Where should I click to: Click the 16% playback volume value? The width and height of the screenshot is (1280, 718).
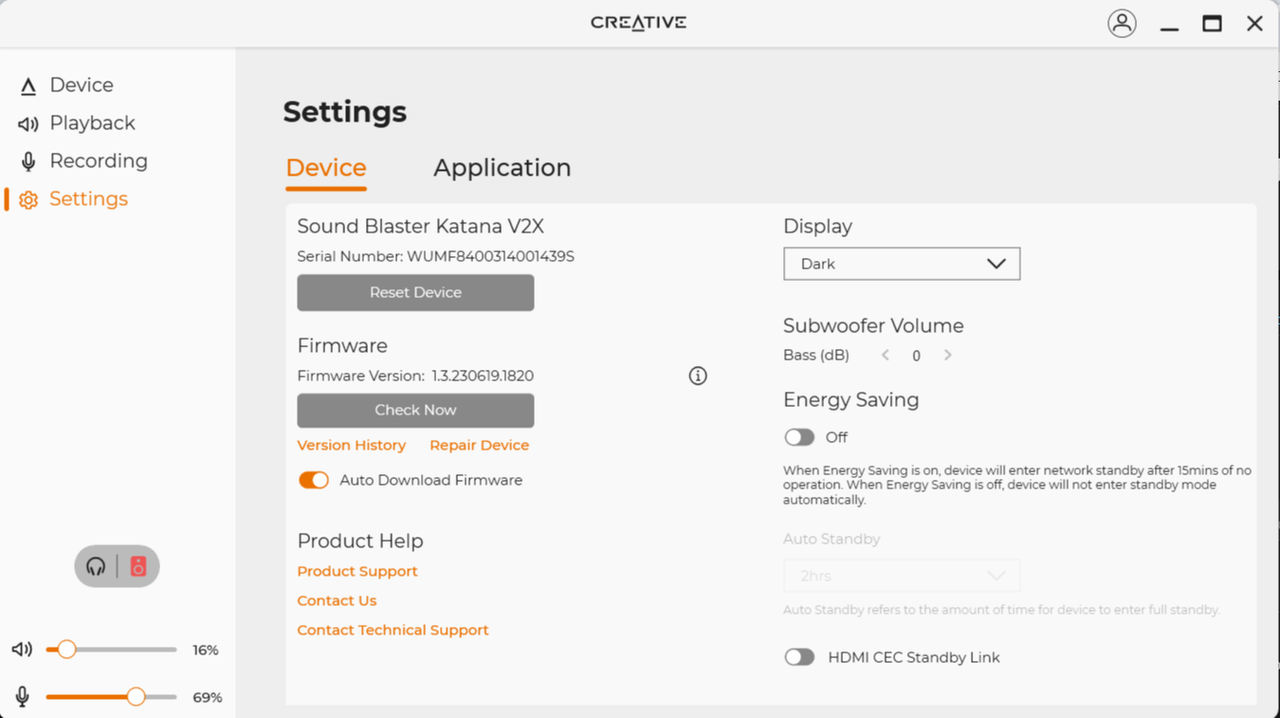point(205,650)
